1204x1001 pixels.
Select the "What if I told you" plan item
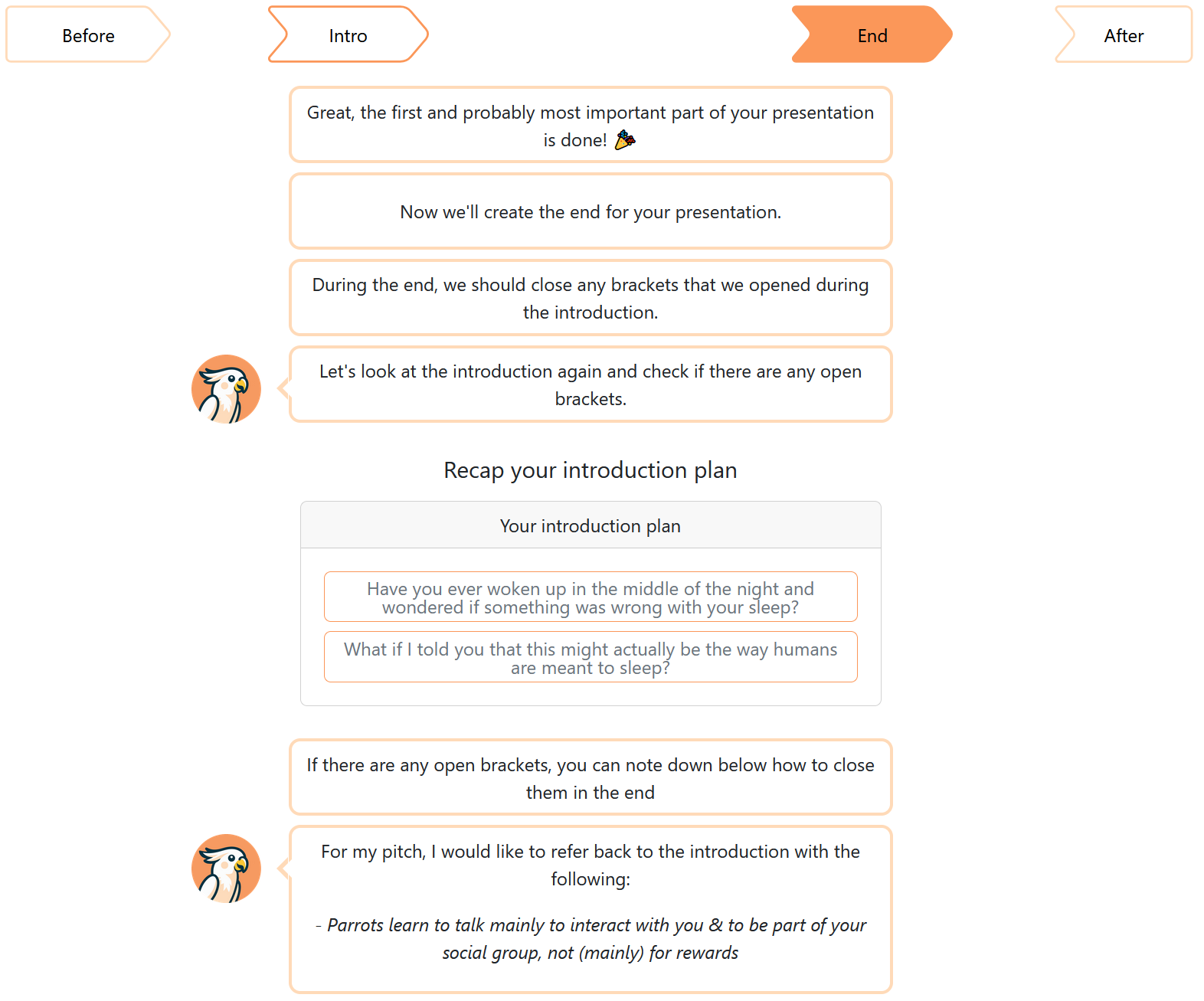tap(590, 658)
